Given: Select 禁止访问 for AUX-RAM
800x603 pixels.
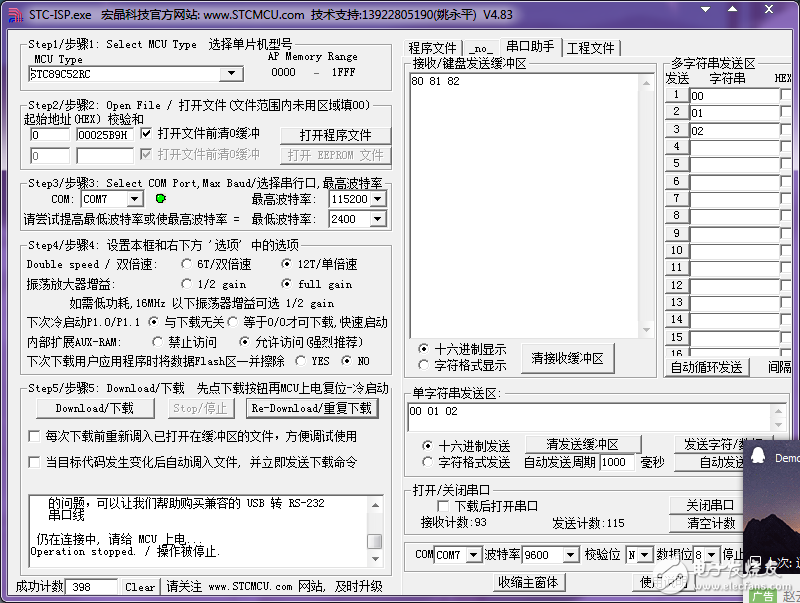Looking at the screenshot, I should tap(157, 342).
